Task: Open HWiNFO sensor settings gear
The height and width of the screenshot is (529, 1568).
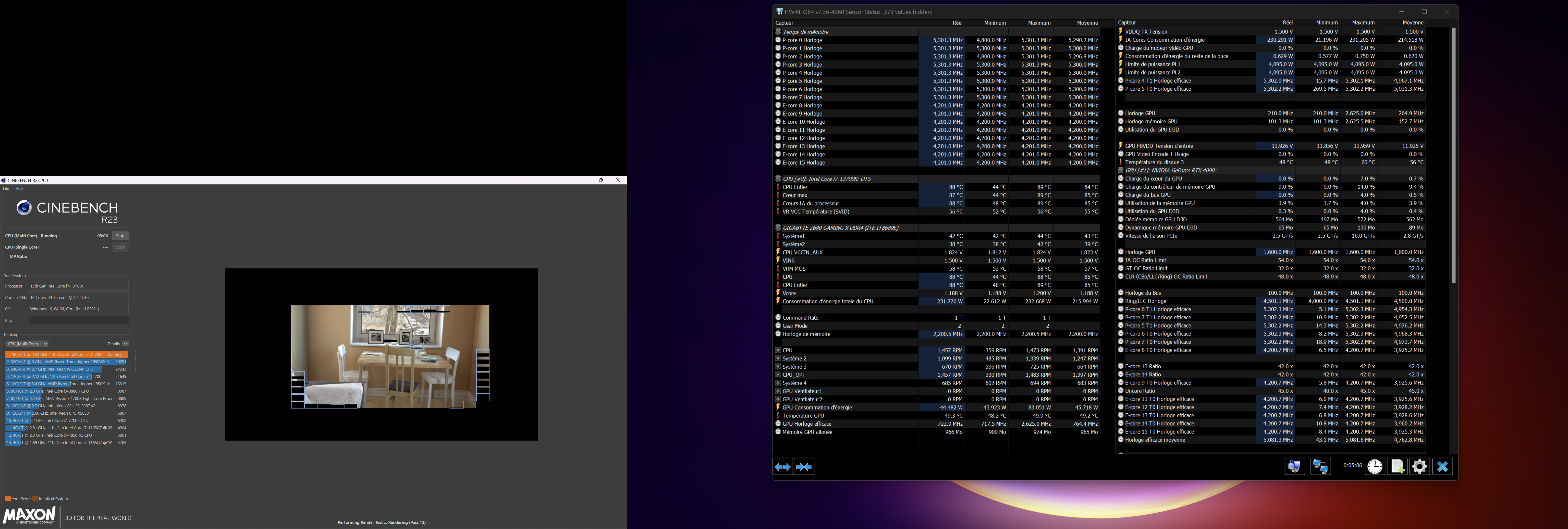Action: (x=1420, y=466)
